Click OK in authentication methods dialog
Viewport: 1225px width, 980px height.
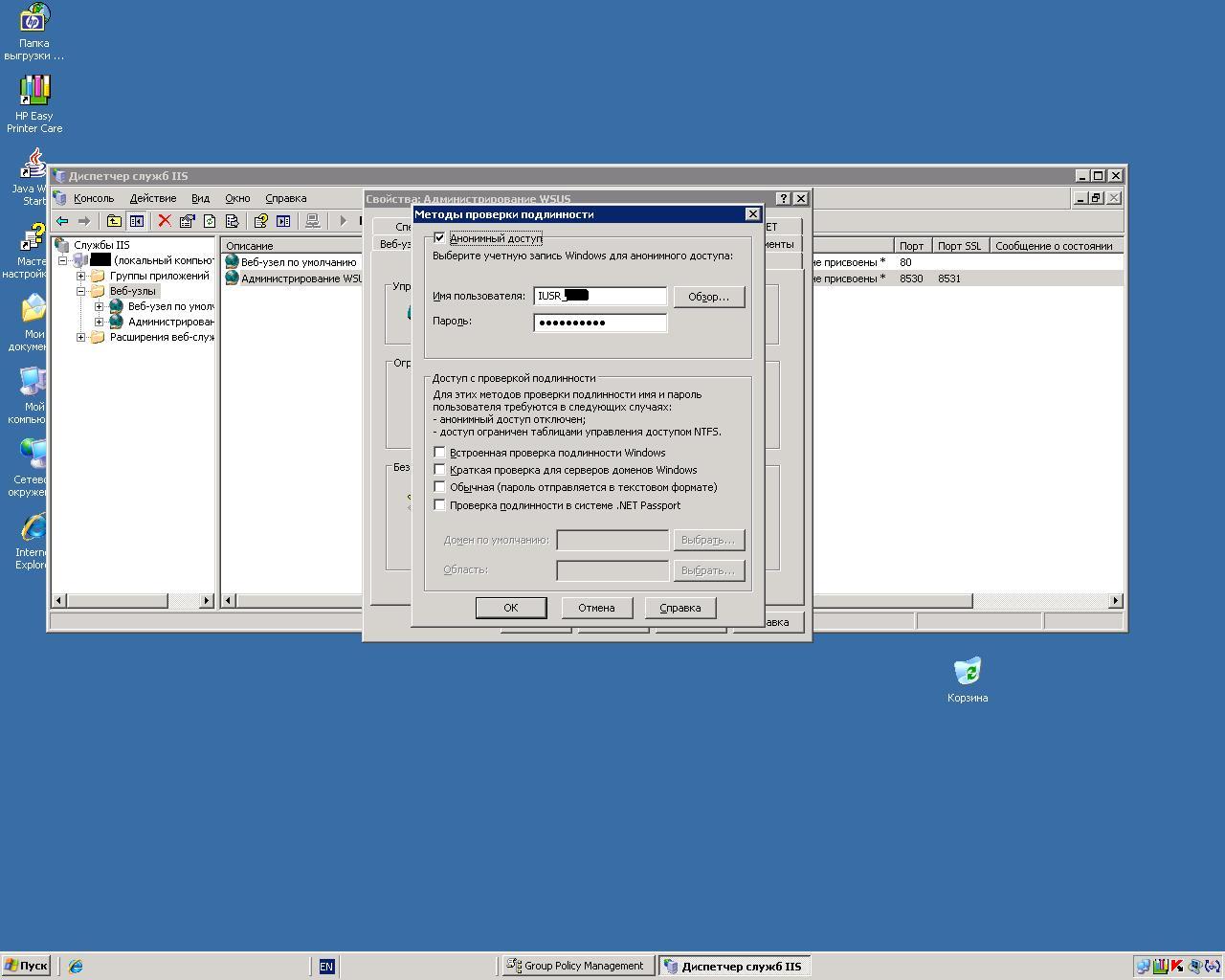coord(511,608)
